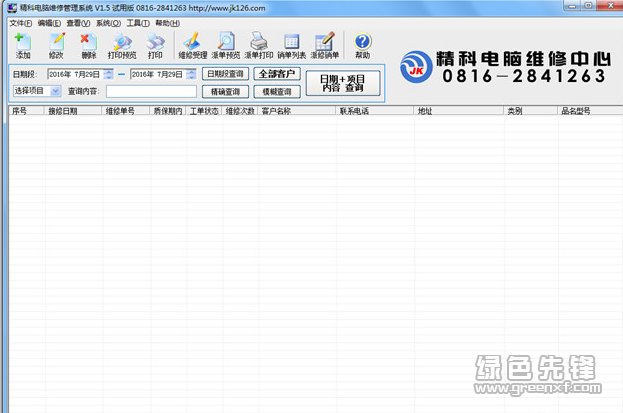
Task: Click the 地址 column header
Action: point(458,111)
